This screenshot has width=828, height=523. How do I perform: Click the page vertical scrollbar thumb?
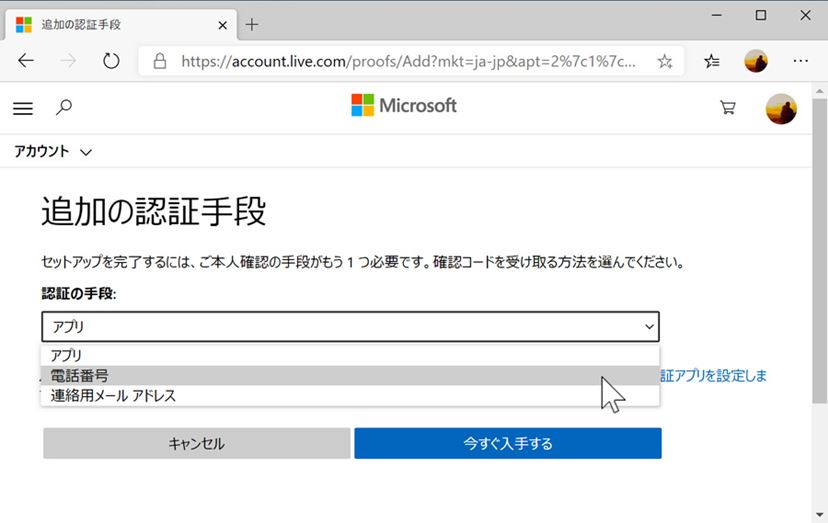(x=820, y=251)
